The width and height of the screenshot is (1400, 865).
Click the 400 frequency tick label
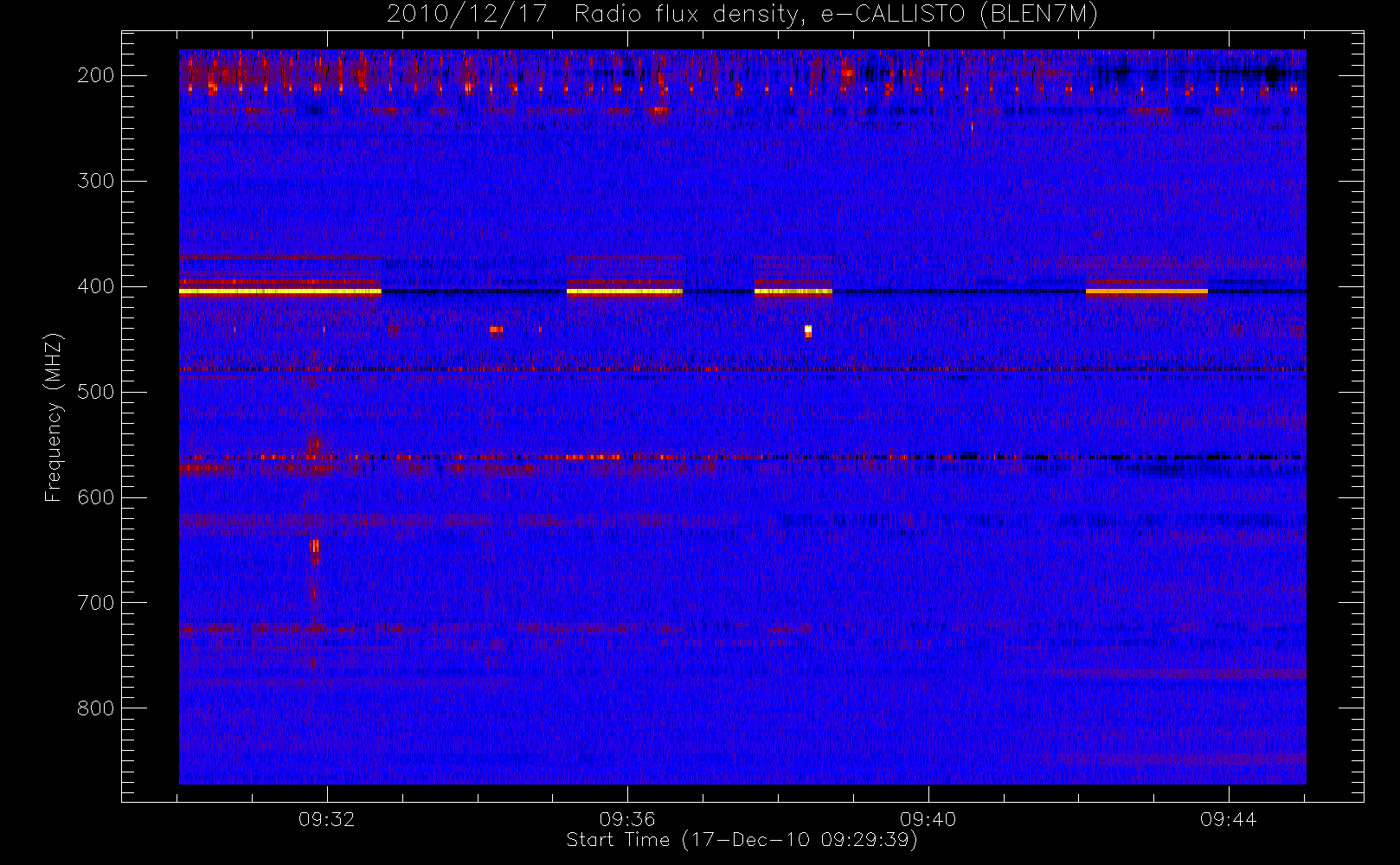[96, 286]
